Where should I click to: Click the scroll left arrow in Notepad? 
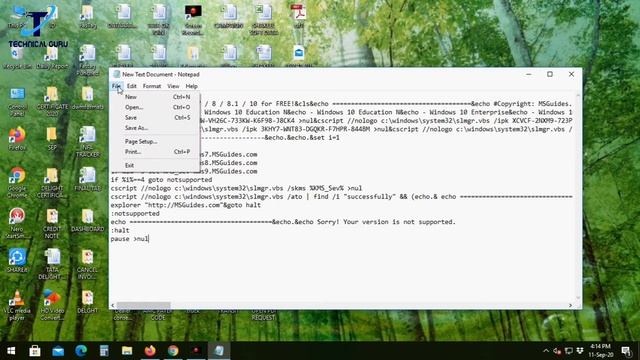pos(113,305)
